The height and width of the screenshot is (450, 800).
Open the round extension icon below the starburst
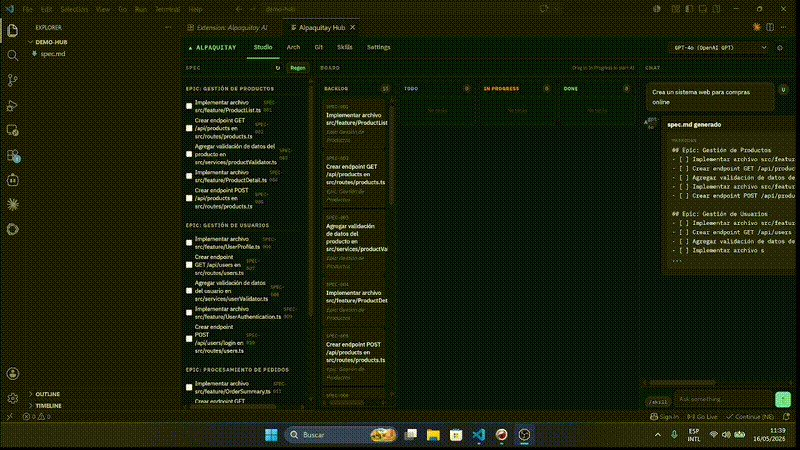13,230
